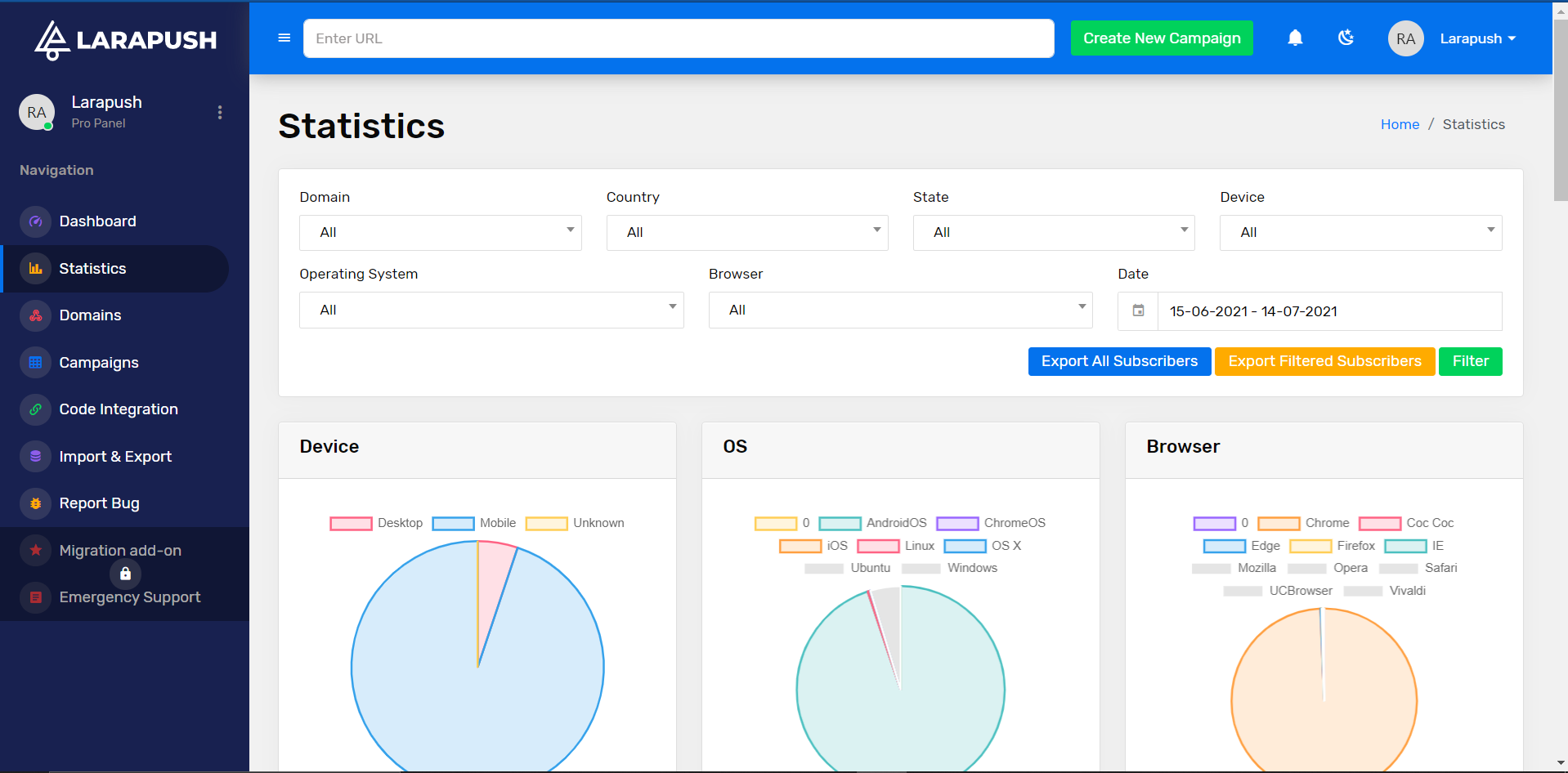
Task: Click the Report Bug icon
Action: coord(35,503)
